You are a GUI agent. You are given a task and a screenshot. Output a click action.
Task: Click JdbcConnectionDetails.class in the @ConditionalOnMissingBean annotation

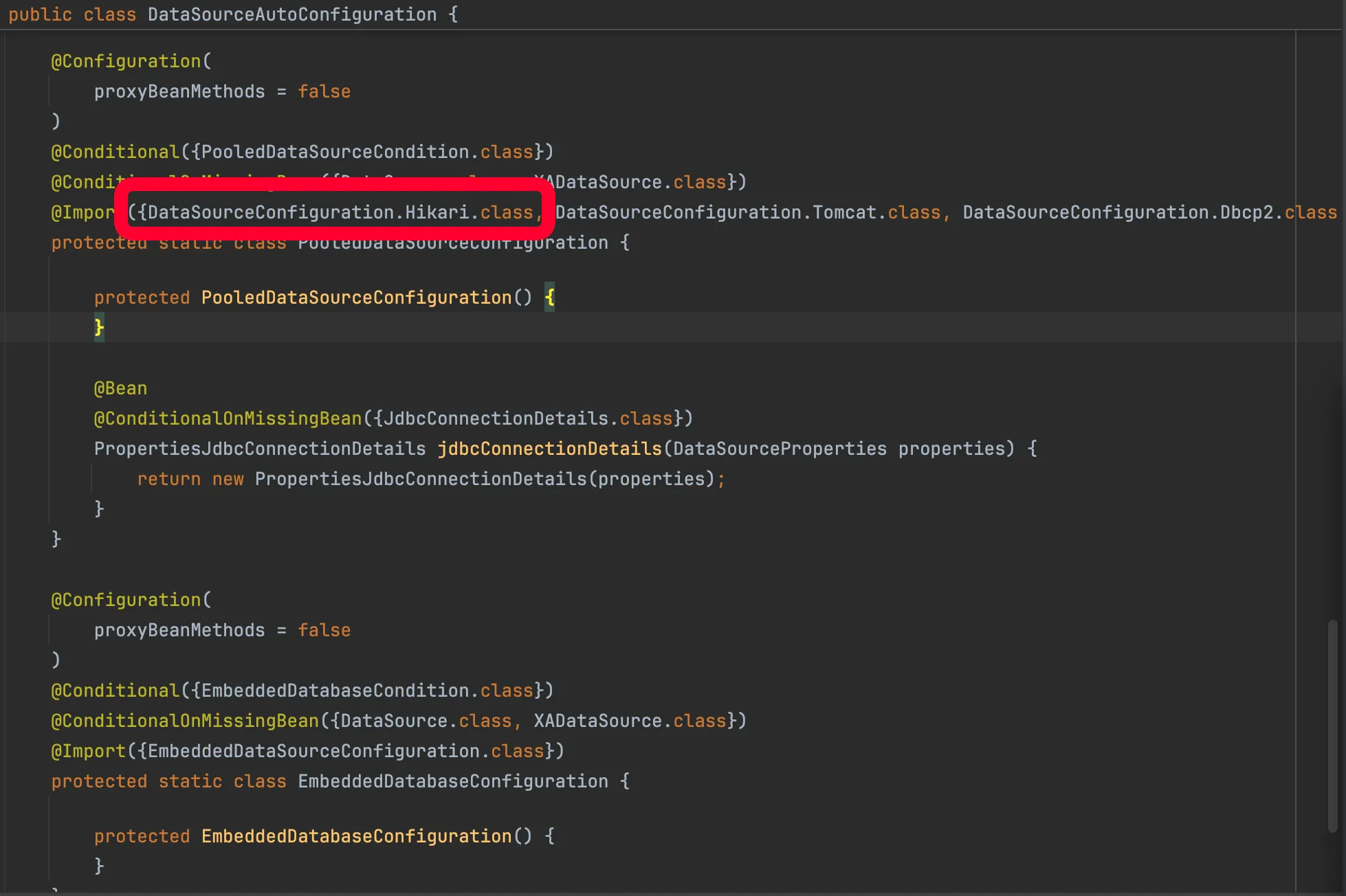pos(527,418)
